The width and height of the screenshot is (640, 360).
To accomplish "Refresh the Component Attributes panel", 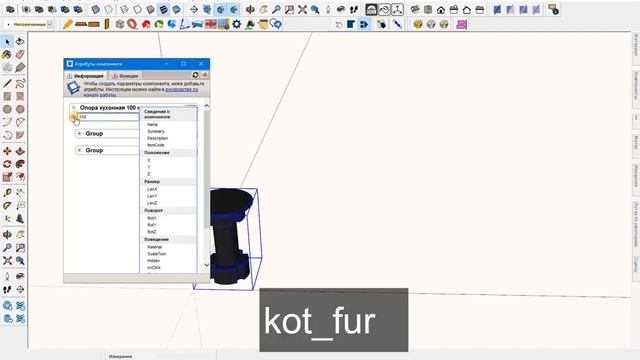I will tap(196, 75).
